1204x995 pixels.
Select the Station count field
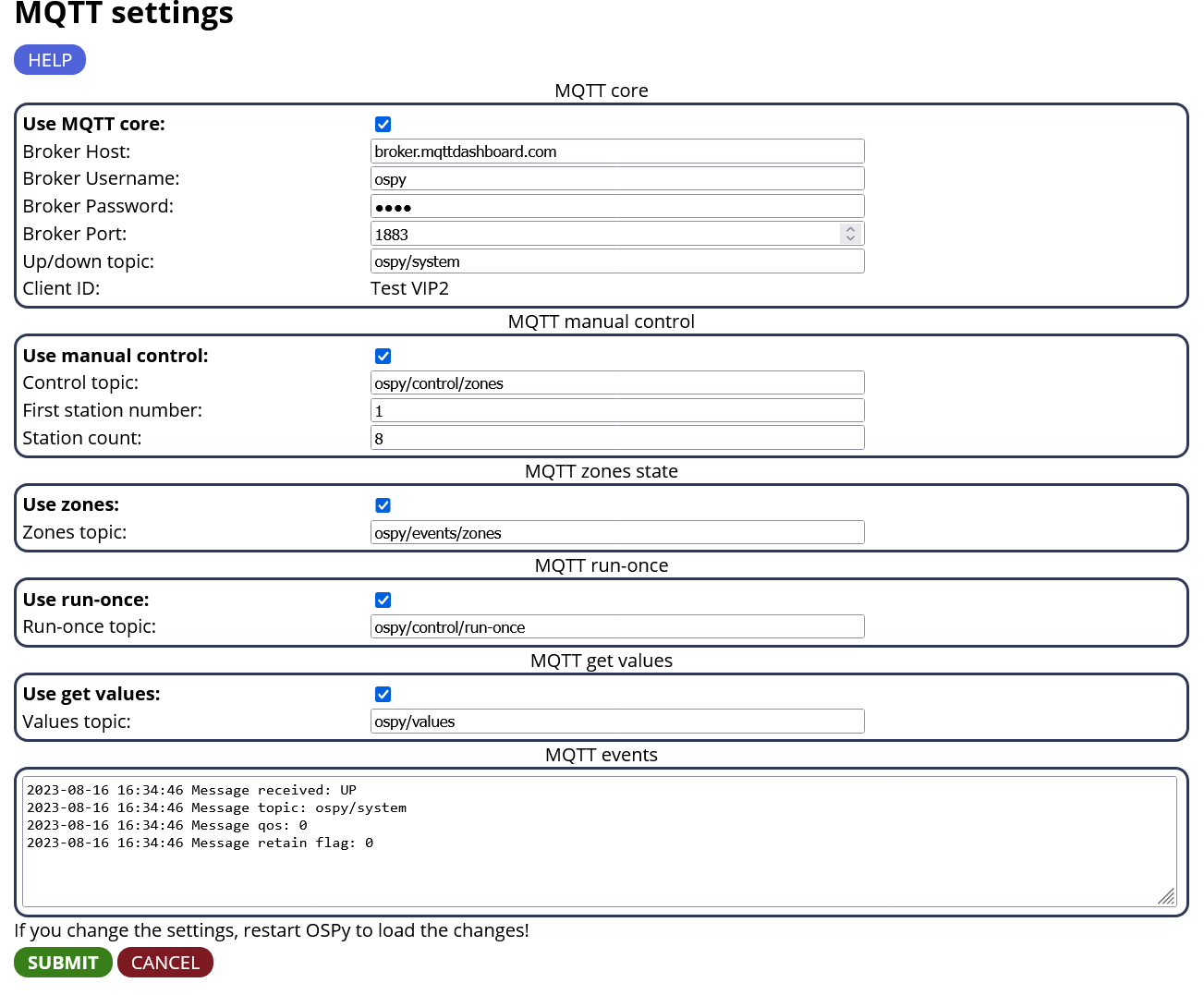617,438
